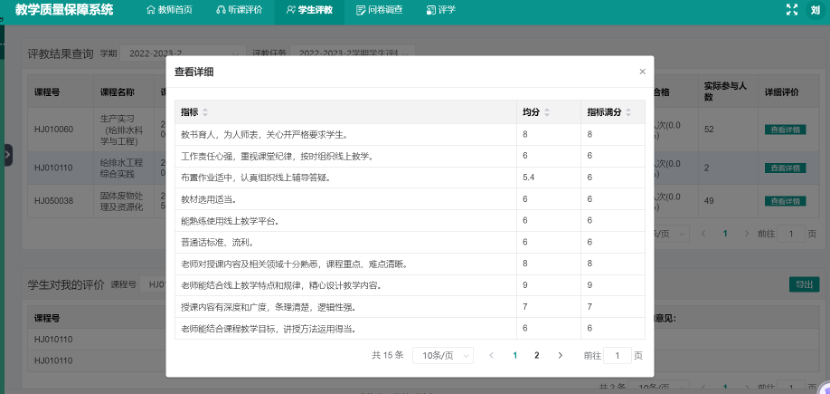View details for course HJ010060
This screenshot has height=394, width=830.
(785, 129)
